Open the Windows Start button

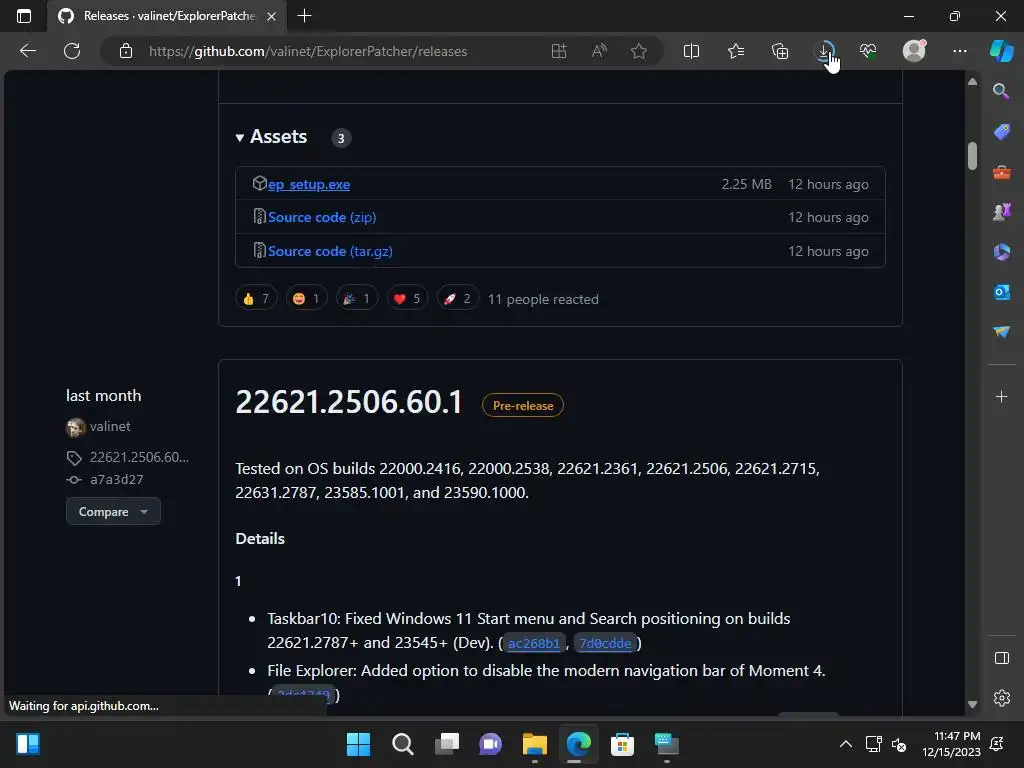[358, 744]
